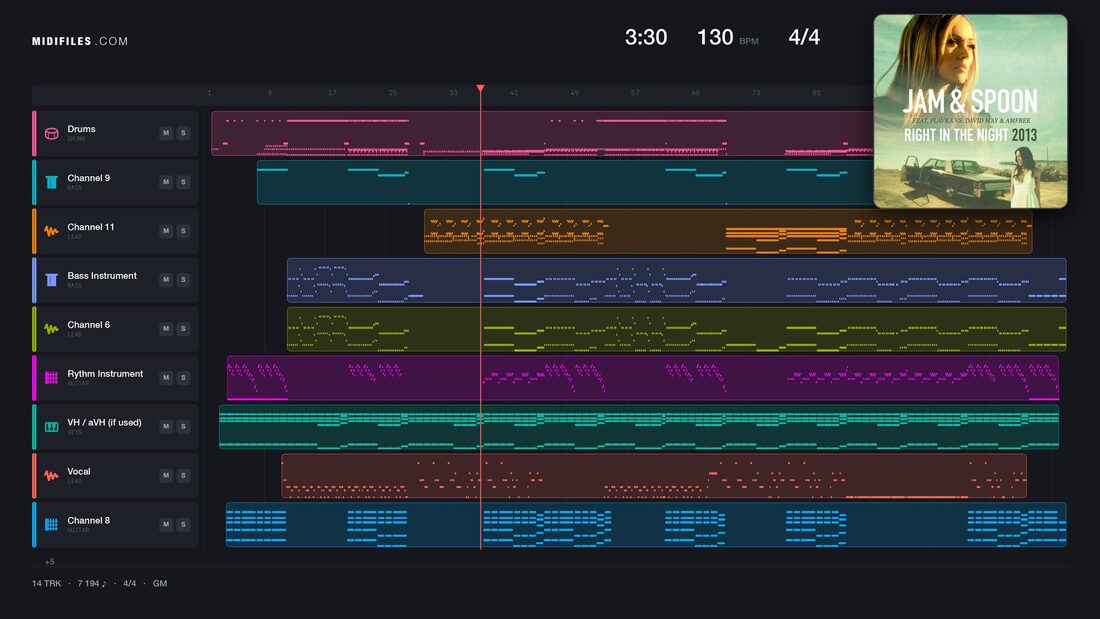Select the VH / aVH (if used) name
Viewport: 1100px width, 619px height.
click(x=104, y=422)
